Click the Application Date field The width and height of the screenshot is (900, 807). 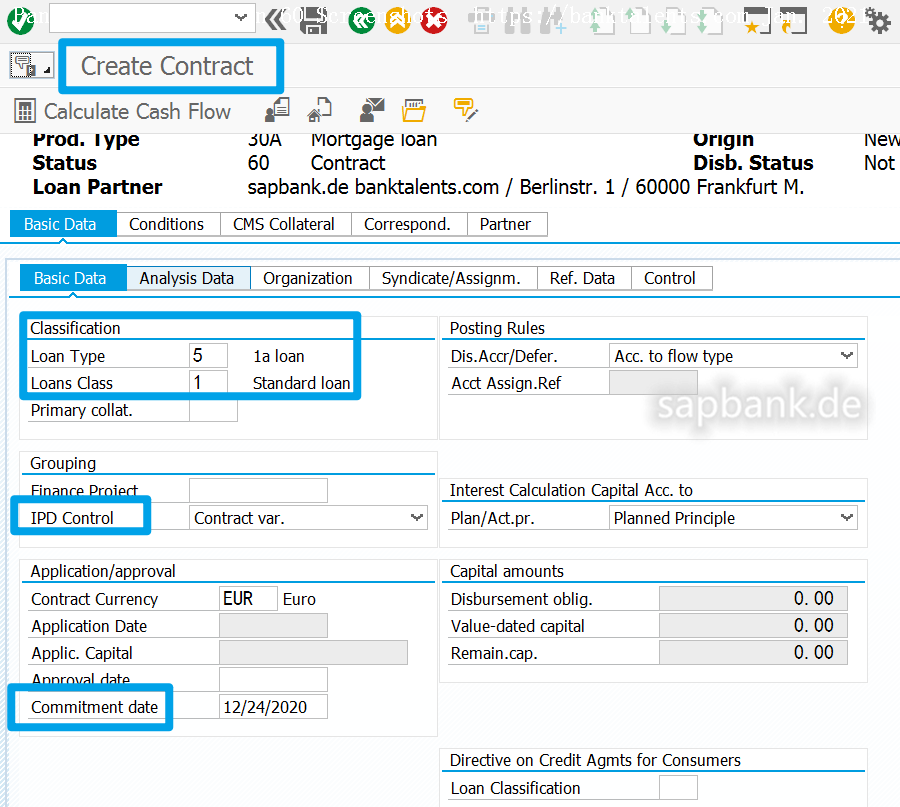[273, 626]
